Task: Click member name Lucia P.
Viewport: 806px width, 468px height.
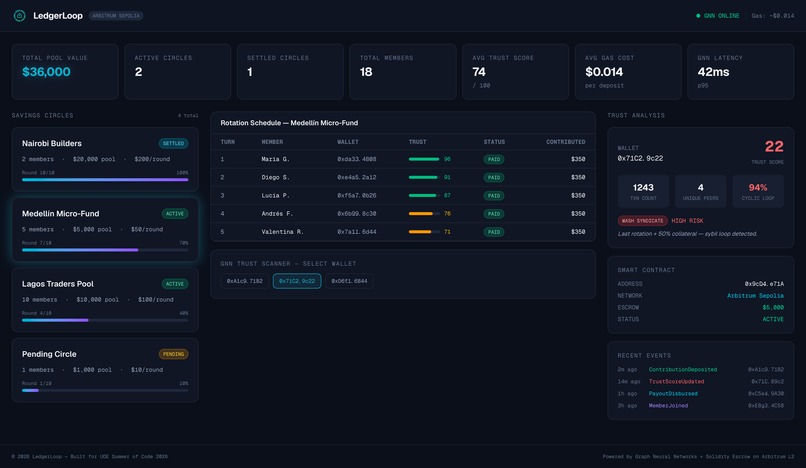Action: pos(276,195)
